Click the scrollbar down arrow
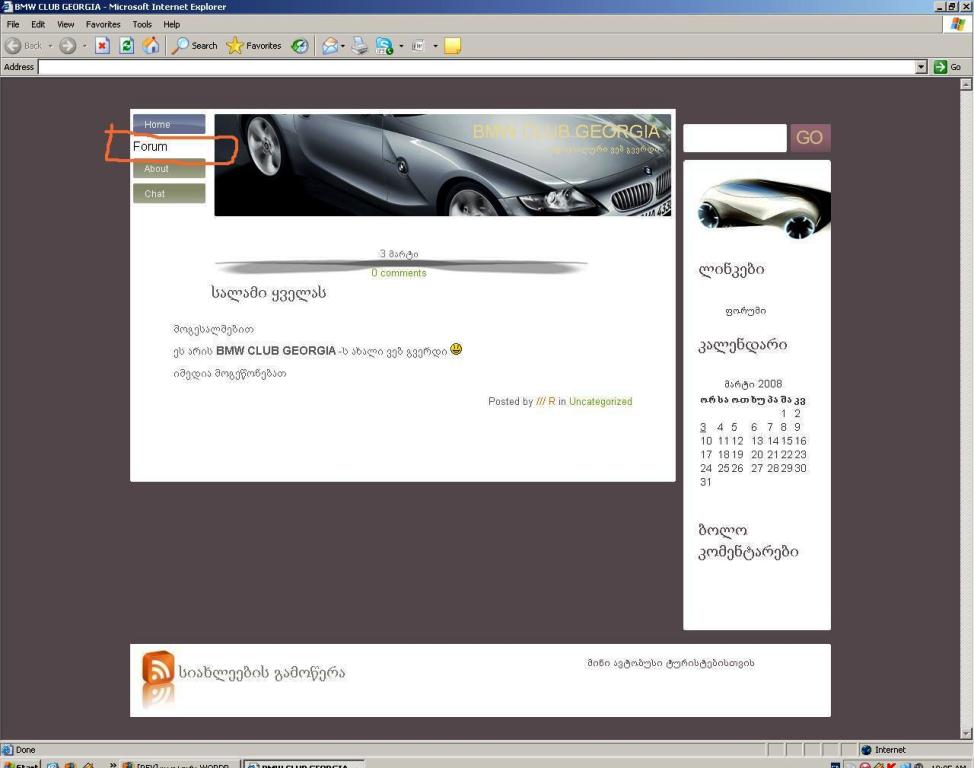 [x=966, y=734]
